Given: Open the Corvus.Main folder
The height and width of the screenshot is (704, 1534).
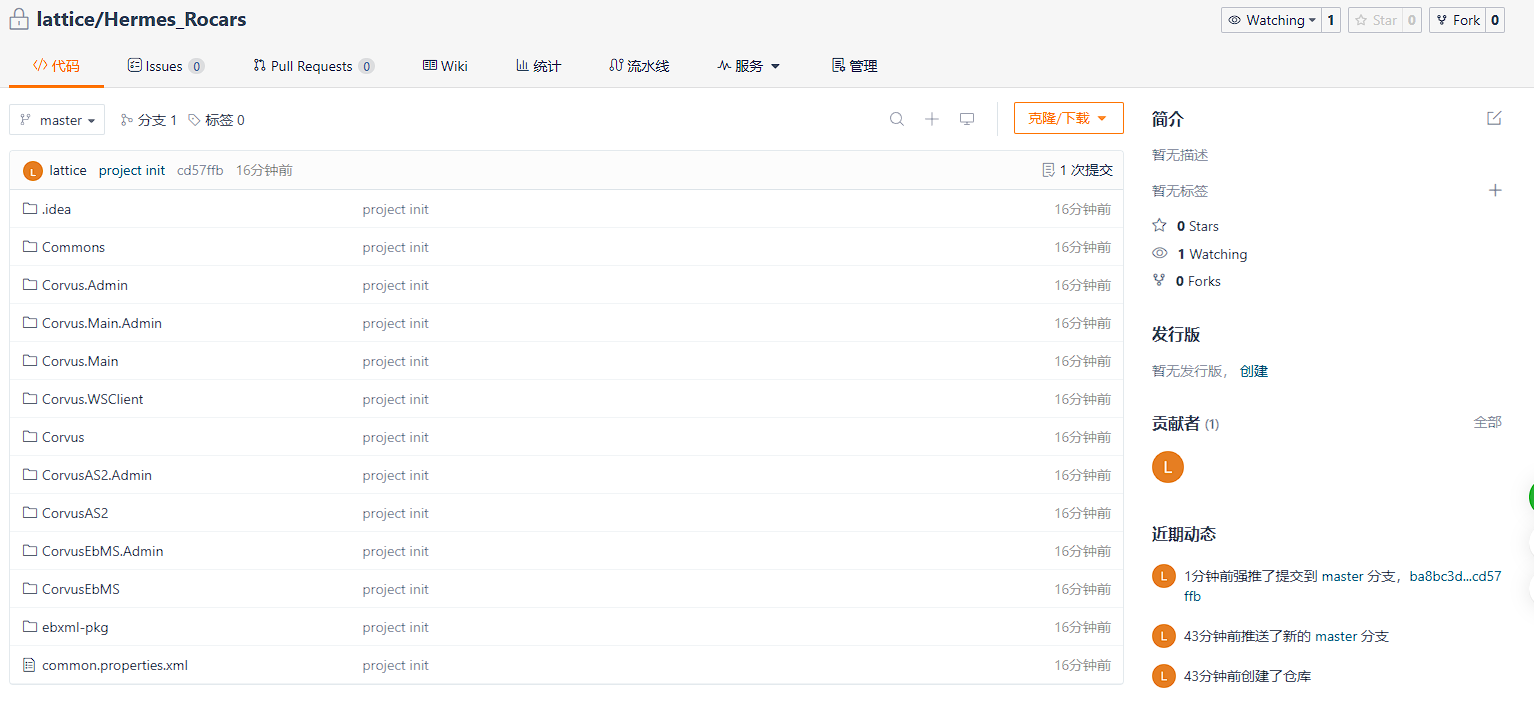Looking at the screenshot, I should pos(80,361).
